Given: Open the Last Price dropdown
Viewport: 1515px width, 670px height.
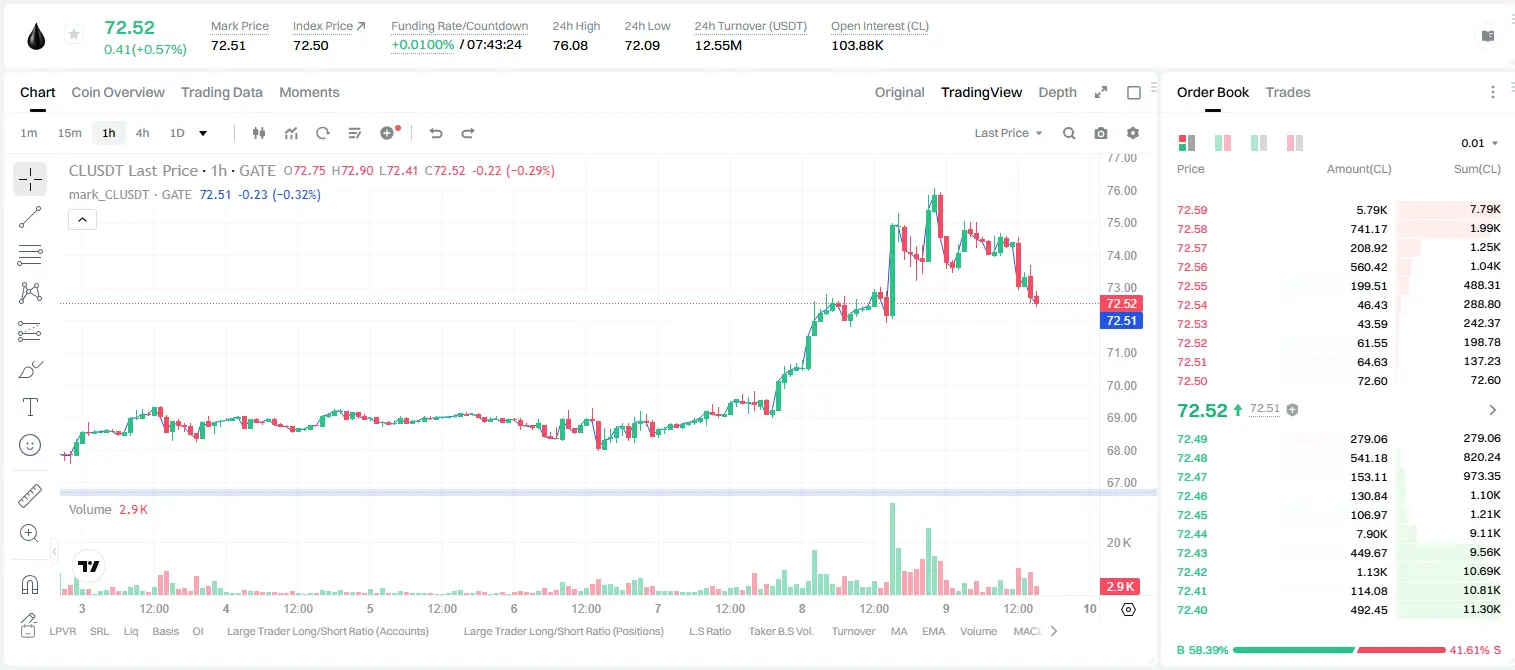Looking at the screenshot, I should click(x=1008, y=133).
